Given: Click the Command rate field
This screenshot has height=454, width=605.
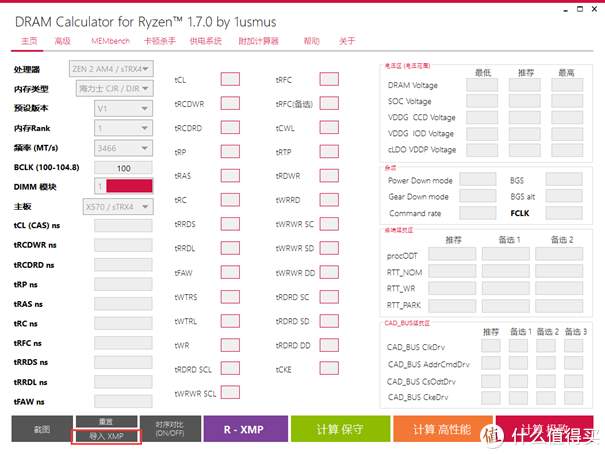Looking at the screenshot, I should pyautogui.click(x=478, y=213).
